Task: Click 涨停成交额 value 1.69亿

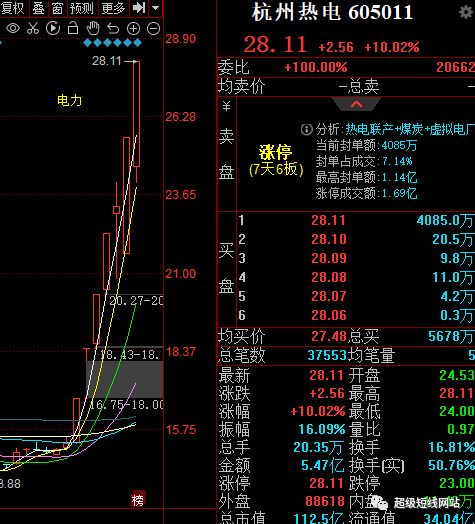Action: click(x=399, y=193)
